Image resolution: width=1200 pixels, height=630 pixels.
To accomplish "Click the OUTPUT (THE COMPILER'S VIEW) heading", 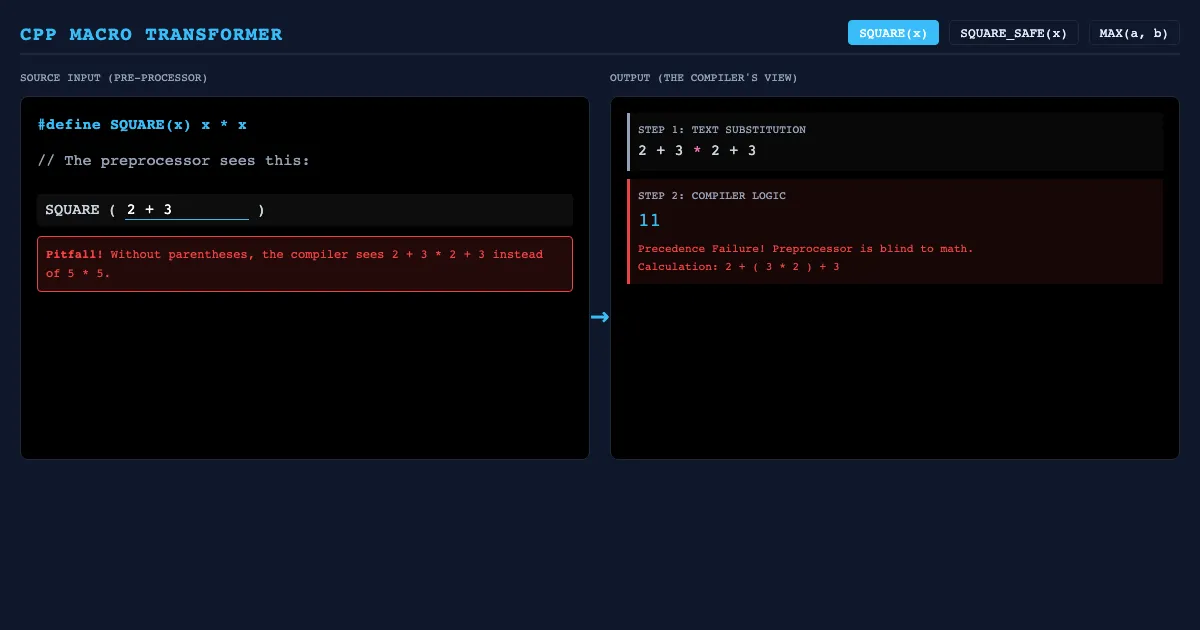I will [x=704, y=78].
